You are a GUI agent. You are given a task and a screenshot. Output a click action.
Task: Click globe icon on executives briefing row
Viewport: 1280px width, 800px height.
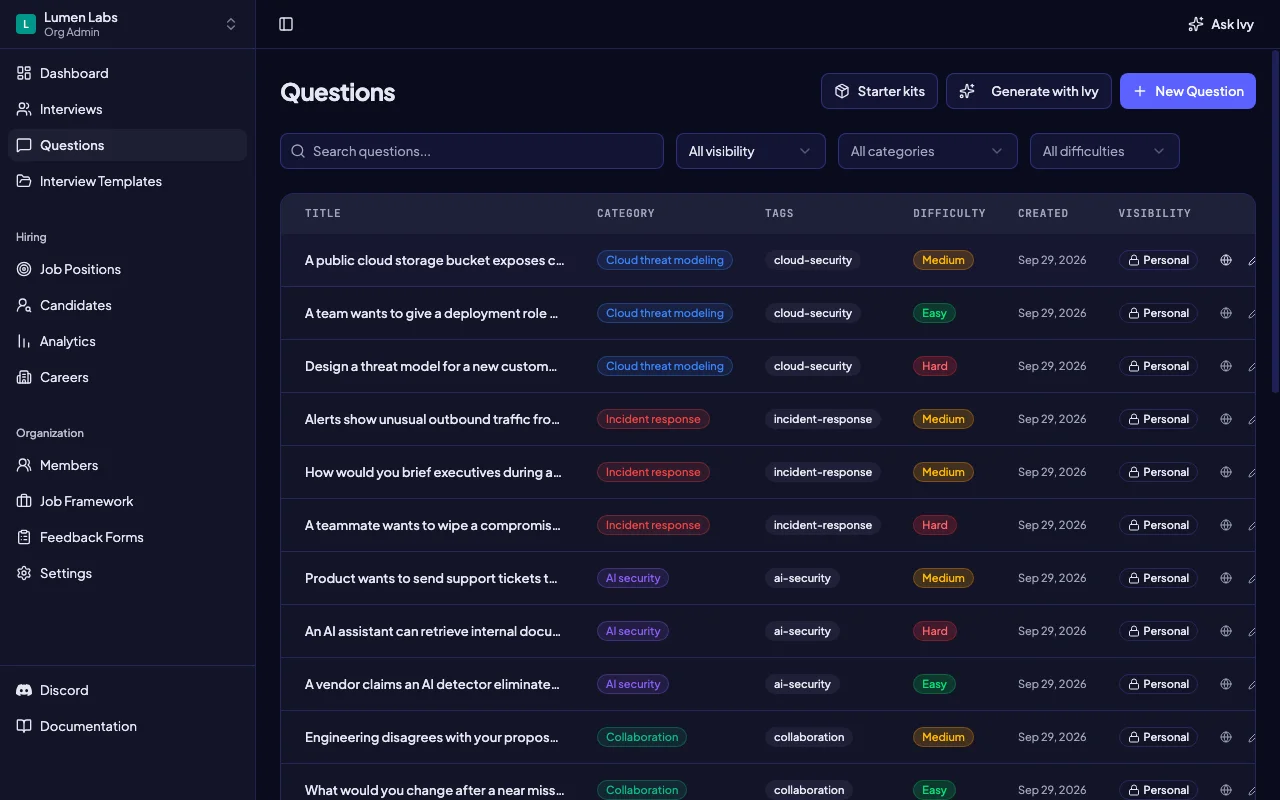pos(1226,472)
